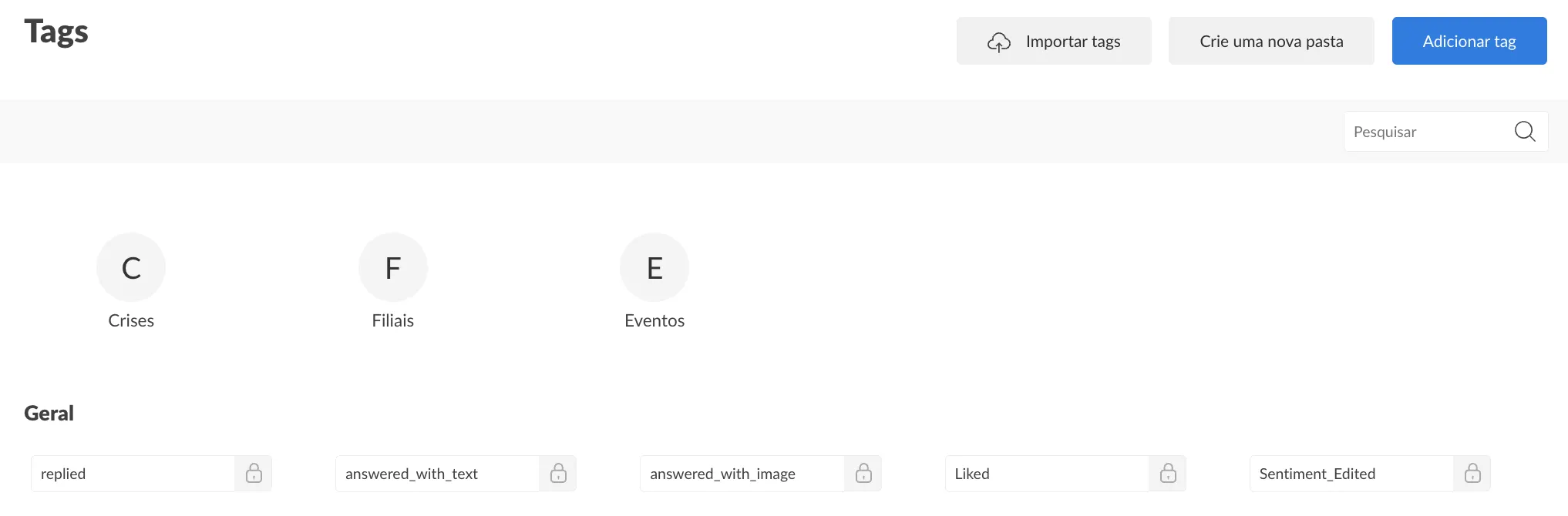Select the answered_with_image tag name
The height and width of the screenshot is (516, 1568).
742,474
